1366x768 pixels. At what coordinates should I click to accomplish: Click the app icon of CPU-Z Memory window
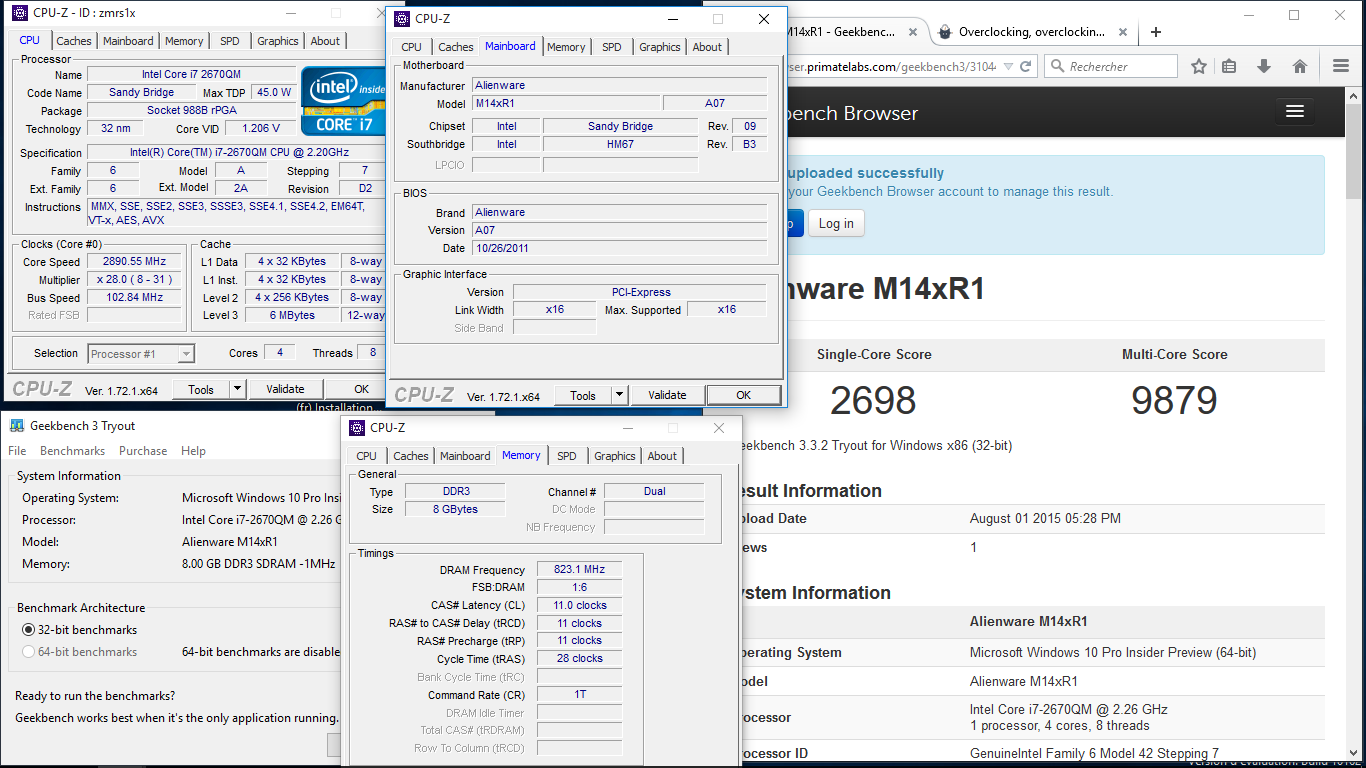click(357, 428)
